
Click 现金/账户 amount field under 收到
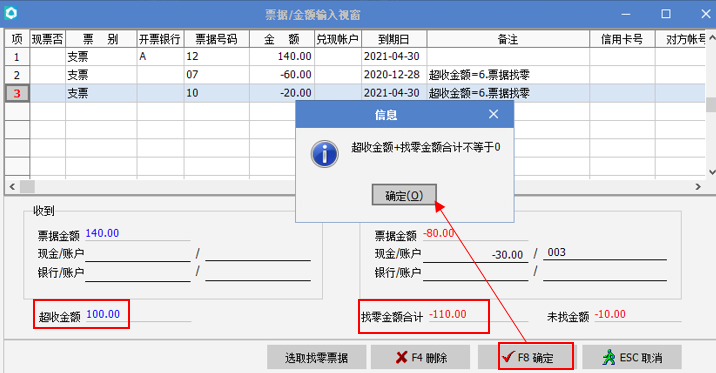tap(137, 253)
